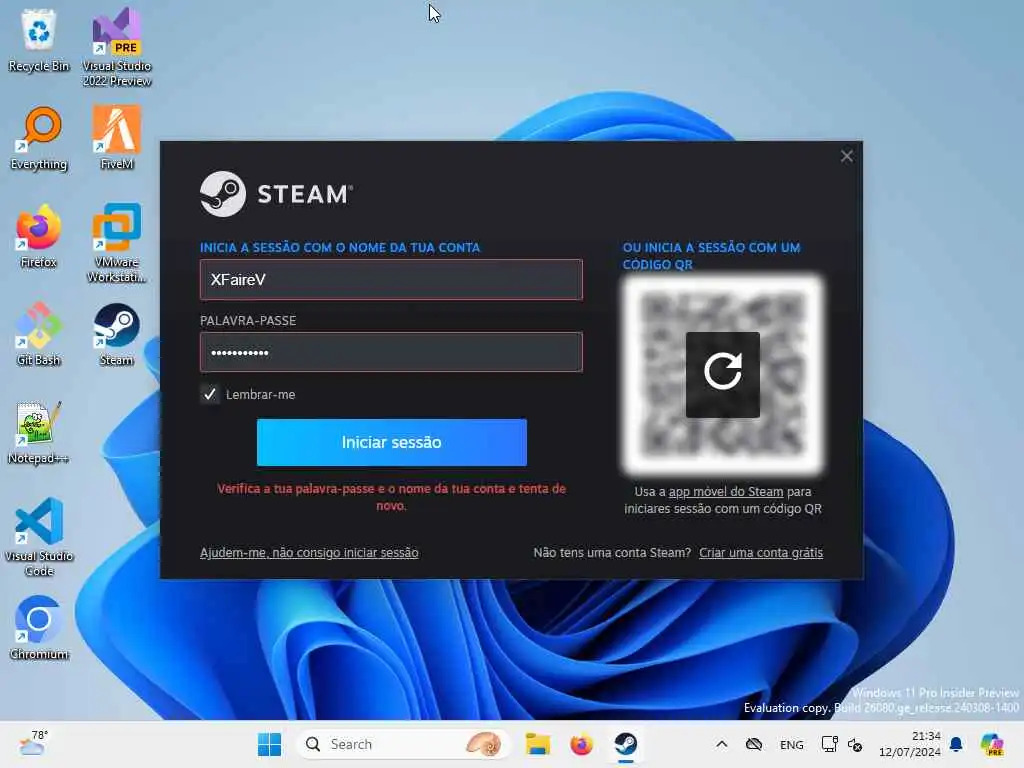This screenshot has width=1024, height=768.
Task: Open the 'Ajudem-me, não consigo iniciar sessão' link
Action: point(309,552)
